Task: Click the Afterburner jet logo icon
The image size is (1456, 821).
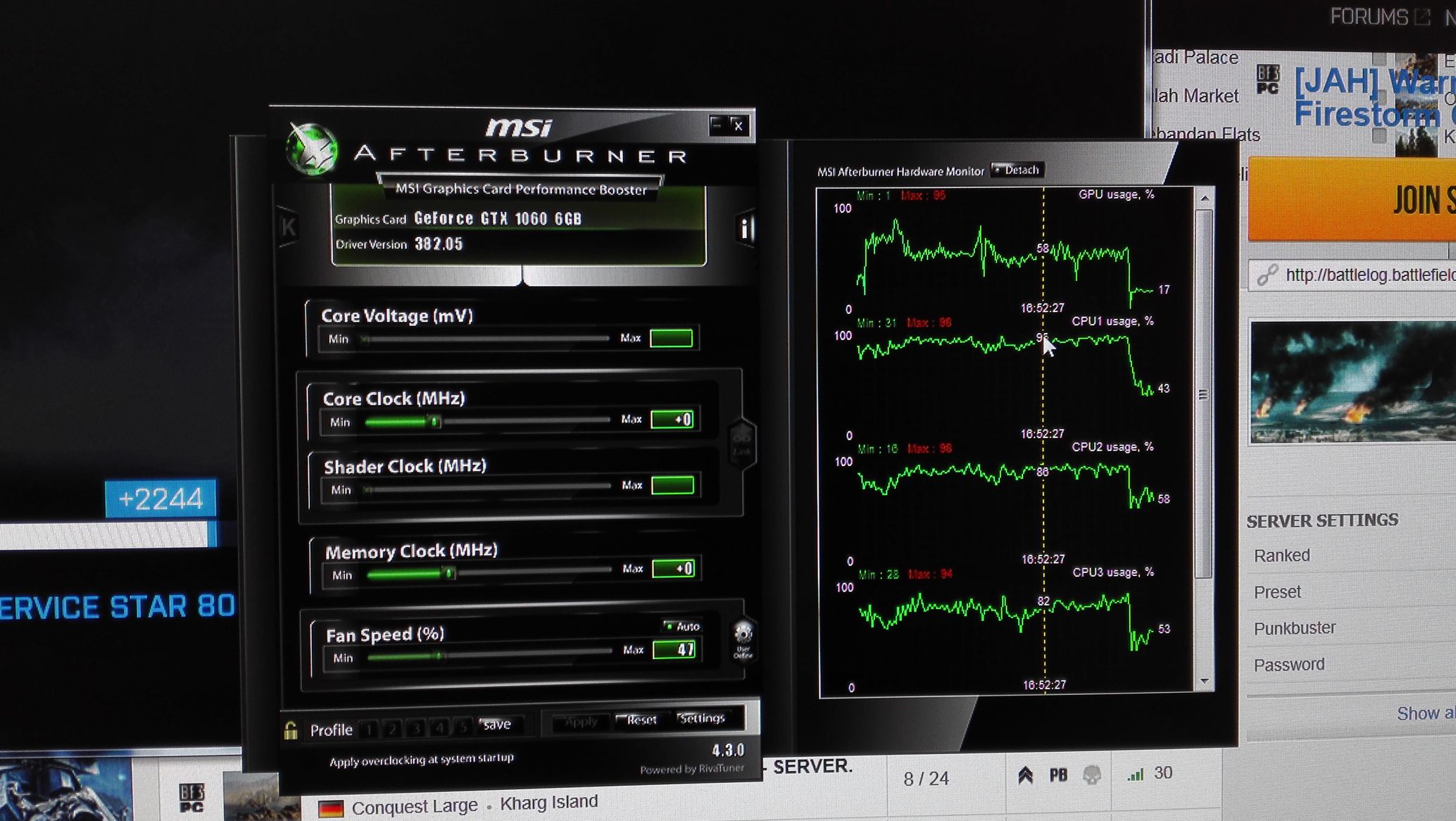Action: pyautogui.click(x=312, y=149)
